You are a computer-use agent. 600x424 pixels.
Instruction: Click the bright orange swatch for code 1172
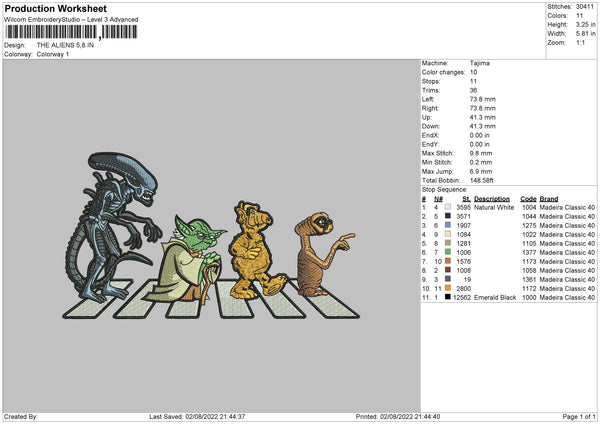coord(448,288)
